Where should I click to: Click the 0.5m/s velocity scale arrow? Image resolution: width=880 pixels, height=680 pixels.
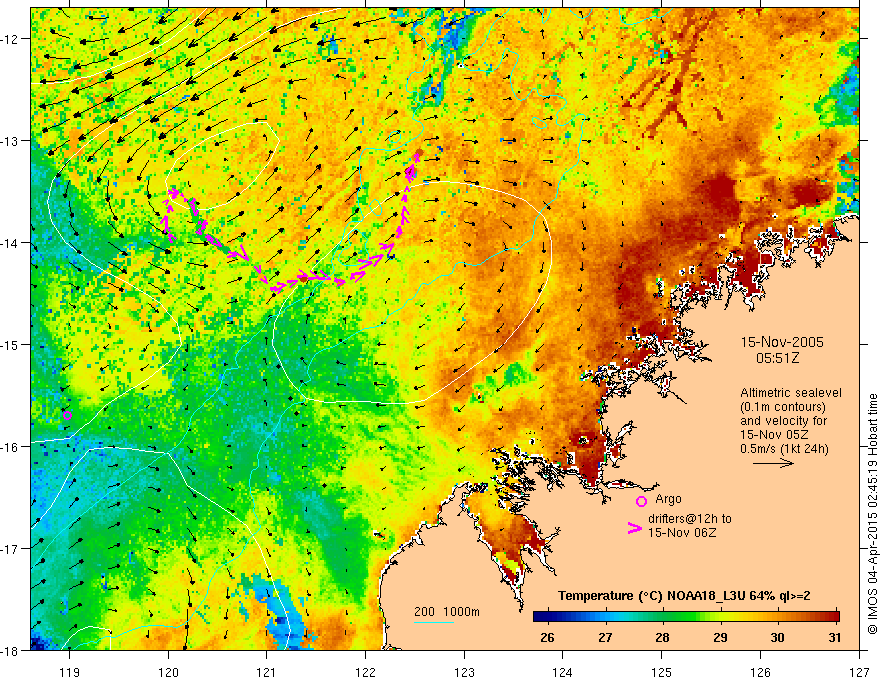pyautogui.click(x=773, y=463)
